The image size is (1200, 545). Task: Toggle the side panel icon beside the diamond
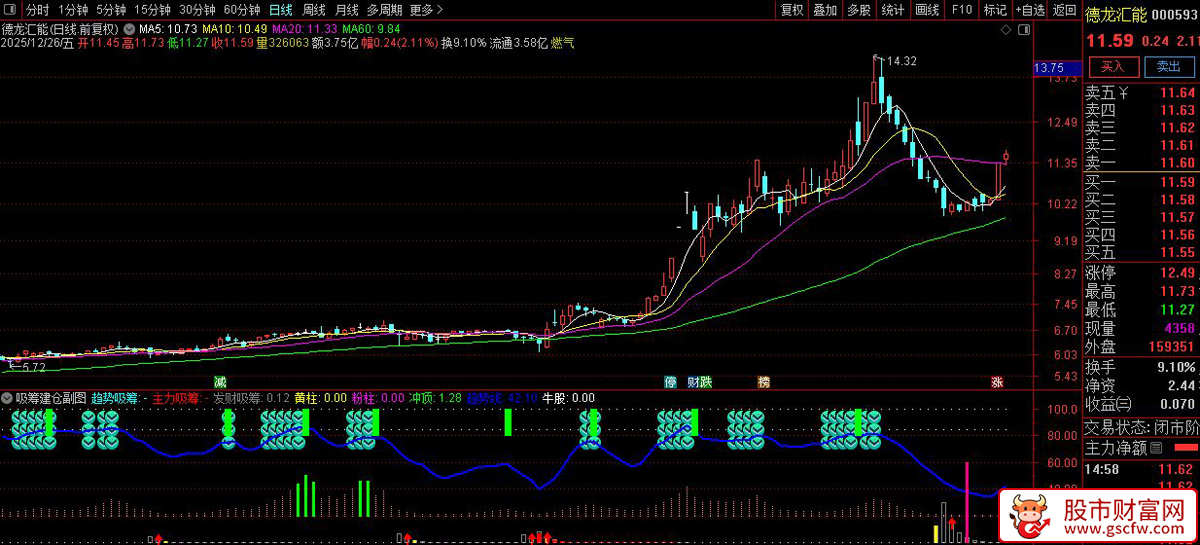tap(1023, 31)
